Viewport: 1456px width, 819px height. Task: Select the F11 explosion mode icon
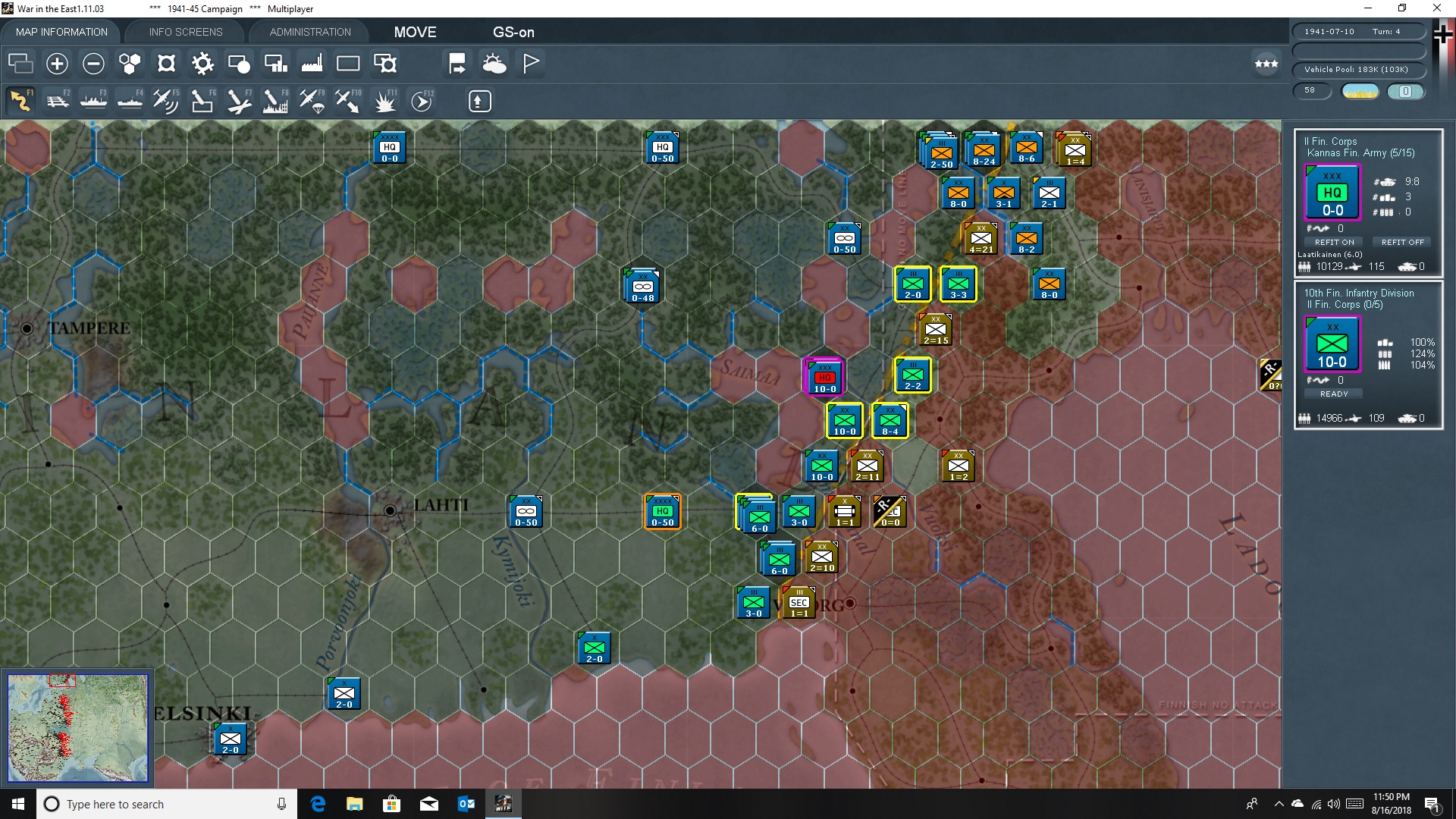(384, 101)
